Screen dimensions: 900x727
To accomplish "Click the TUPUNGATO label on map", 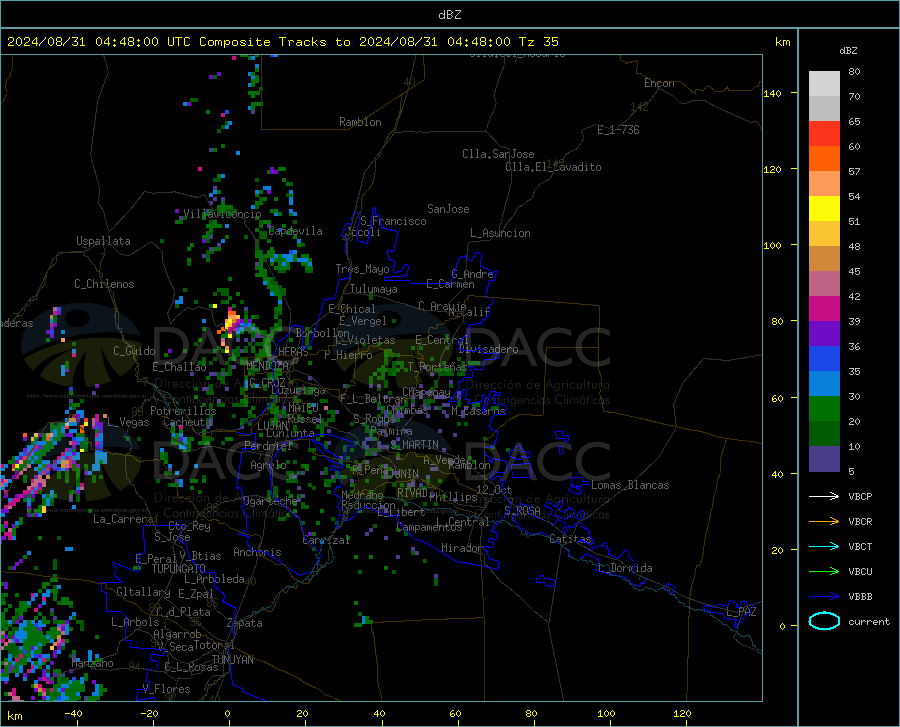I will coord(179,569).
